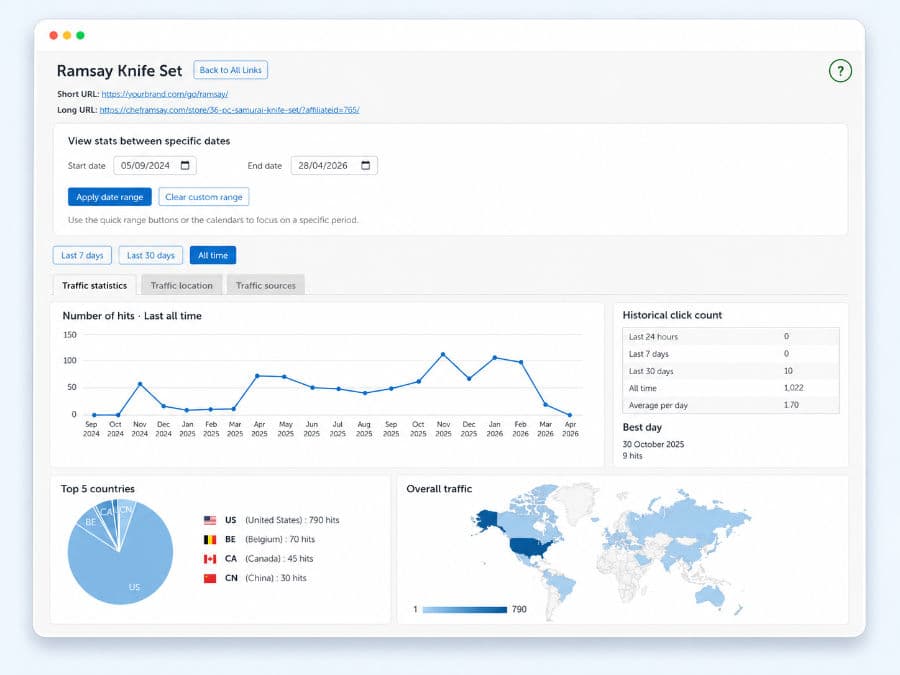Click the Nov 2025 peak data point
900x675 pixels.
tap(443, 355)
